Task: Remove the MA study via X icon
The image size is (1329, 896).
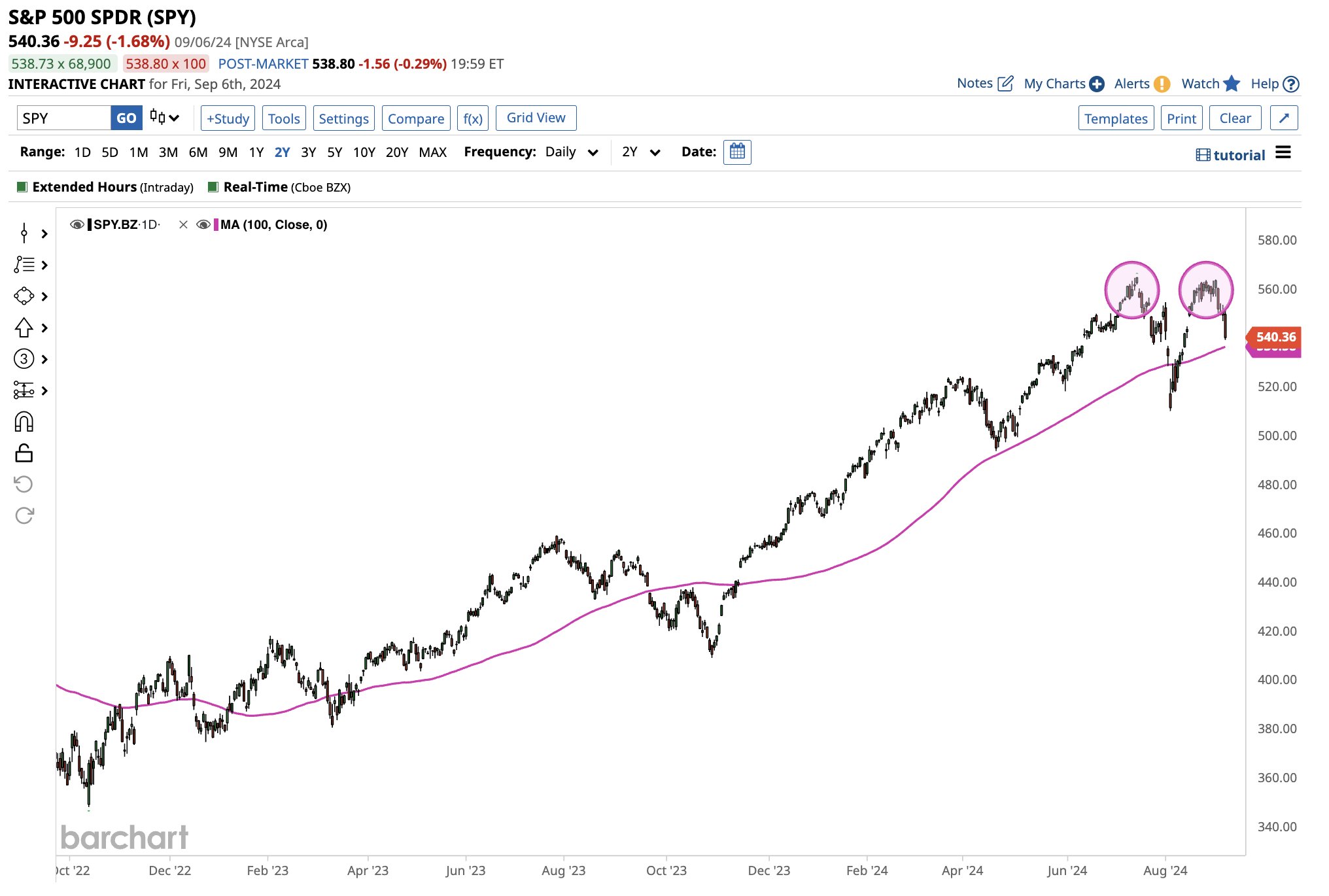Action: pos(183,225)
